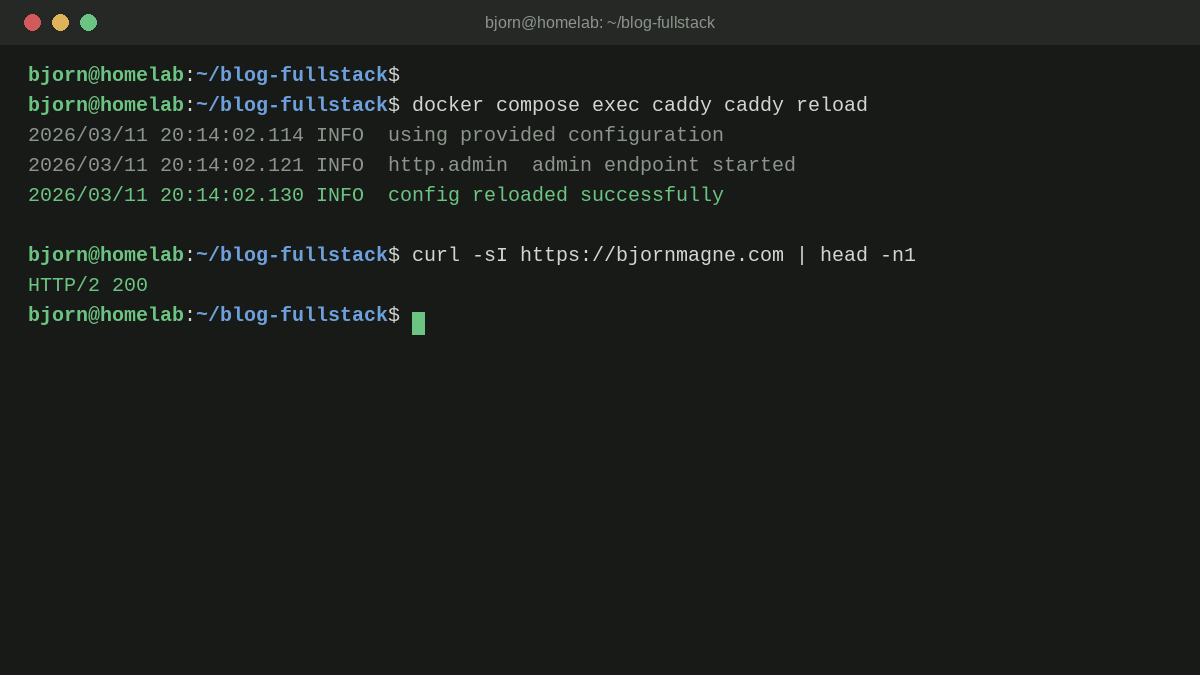Click the yellow minimize window button
1200x675 pixels.
click(60, 22)
